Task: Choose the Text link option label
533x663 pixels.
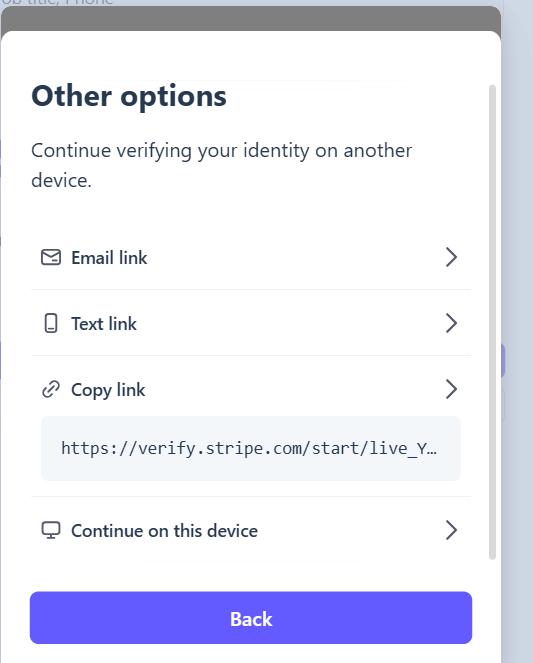Action: pyautogui.click(x=104, y=324)
